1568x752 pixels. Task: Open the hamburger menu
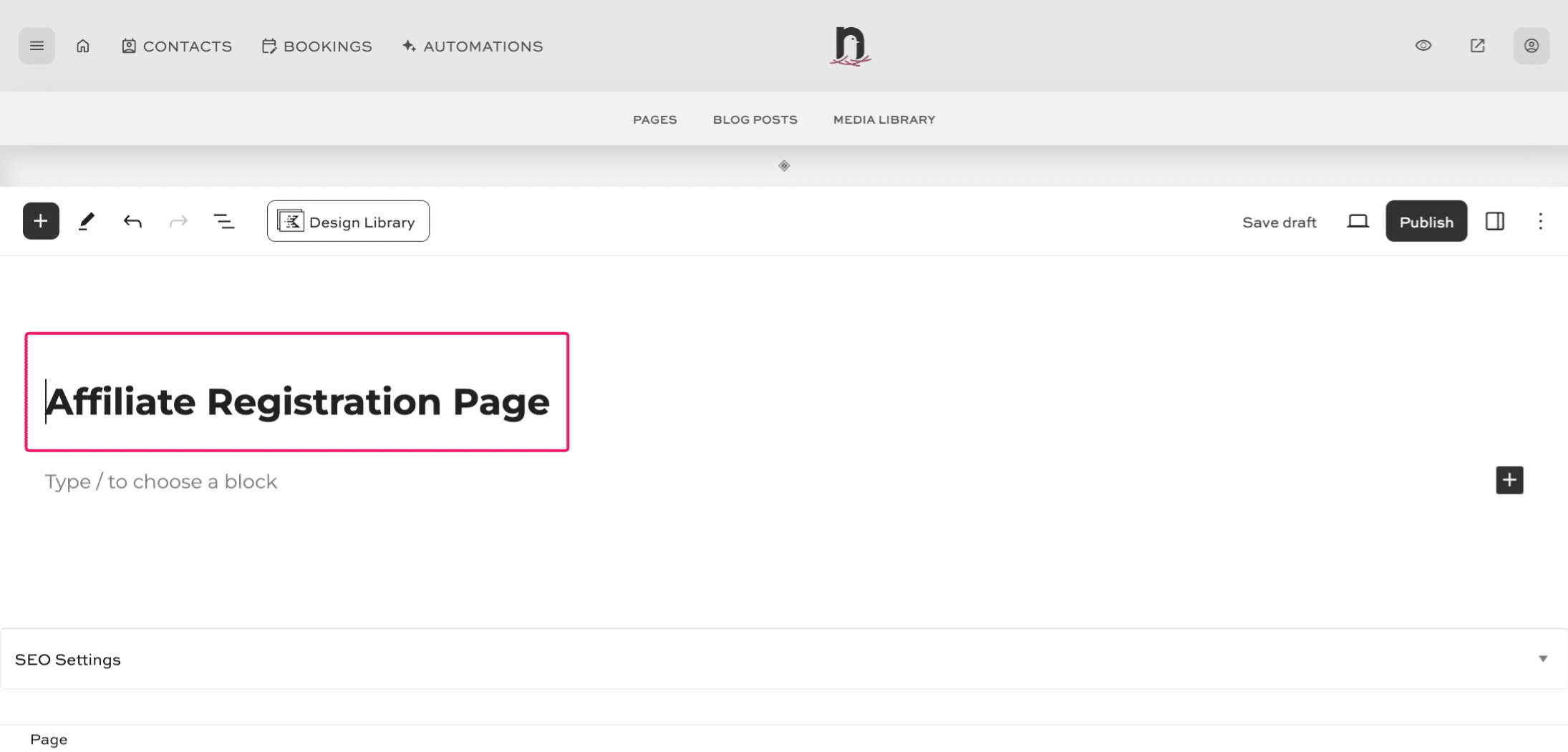(x=37, y=46)
